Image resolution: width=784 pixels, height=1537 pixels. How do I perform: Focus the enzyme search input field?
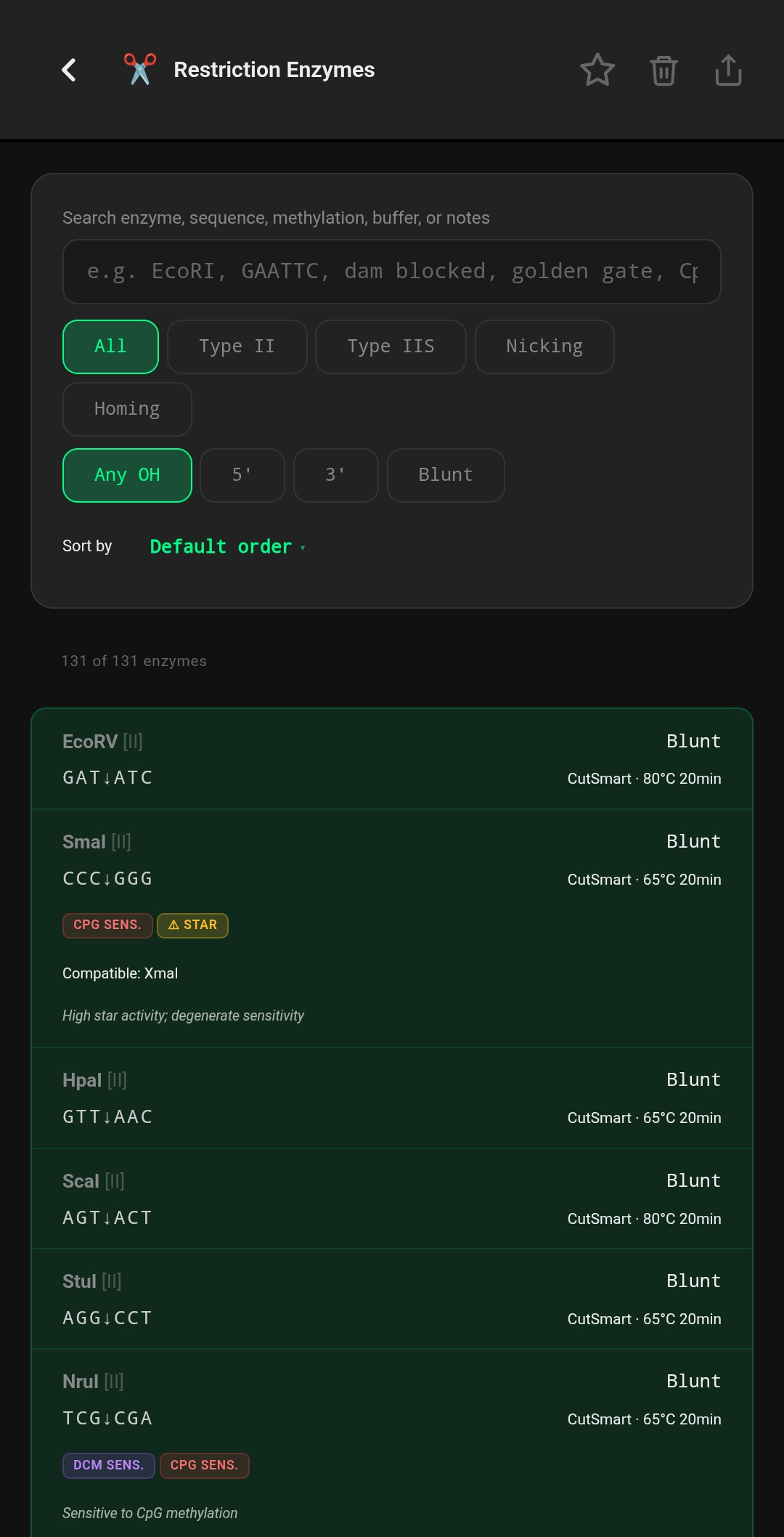click(392, 272)
